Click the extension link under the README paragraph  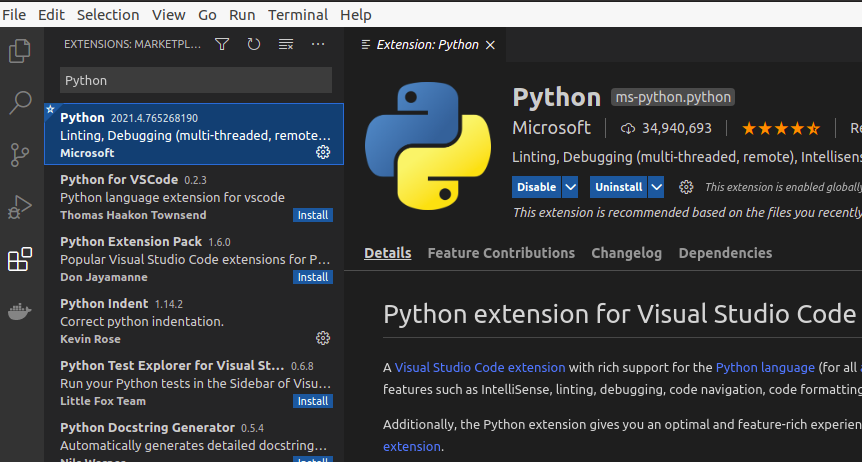click(412, 447)
